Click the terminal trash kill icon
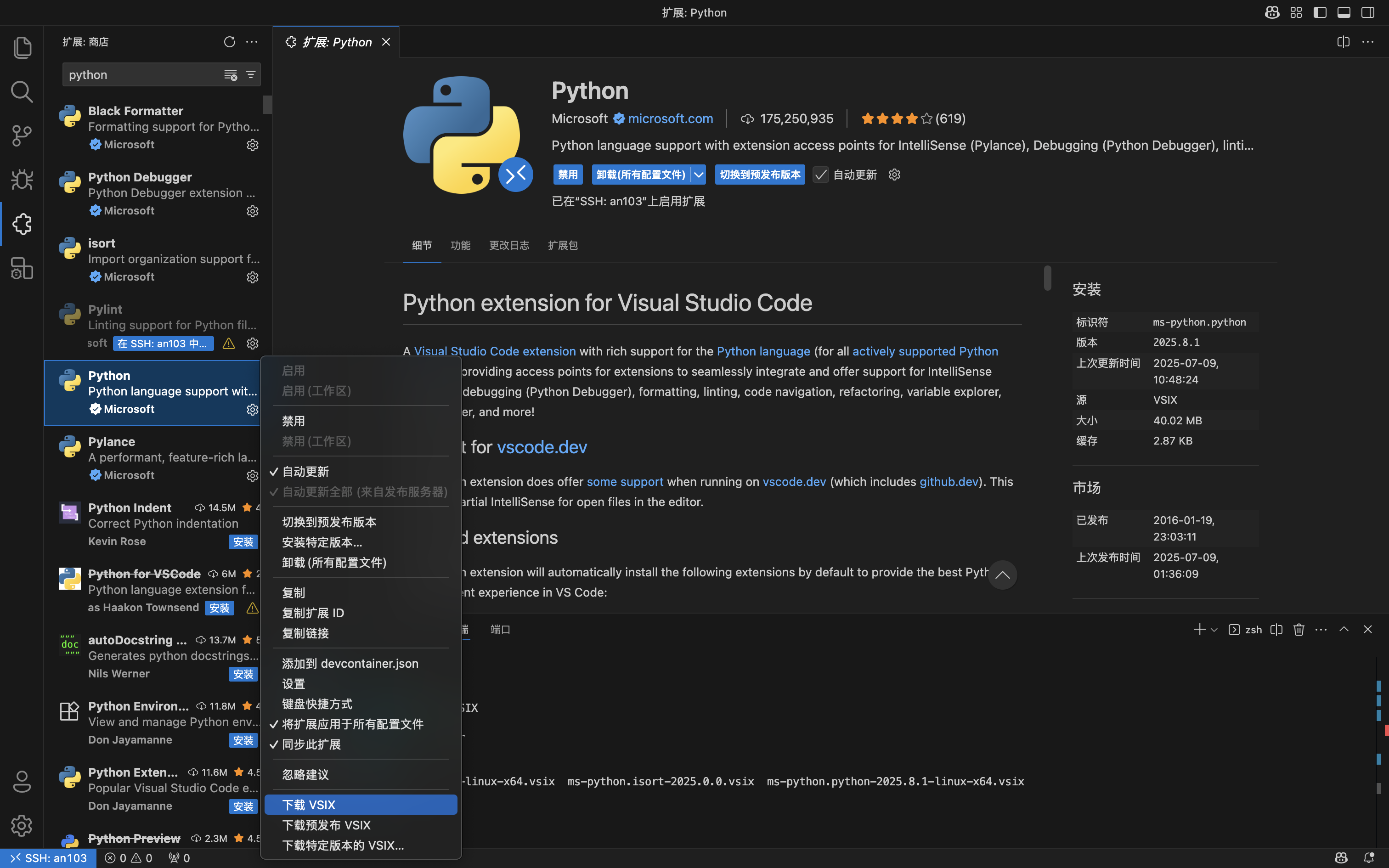Screen dimensions: 1389x868 (x=1299, y=630)
